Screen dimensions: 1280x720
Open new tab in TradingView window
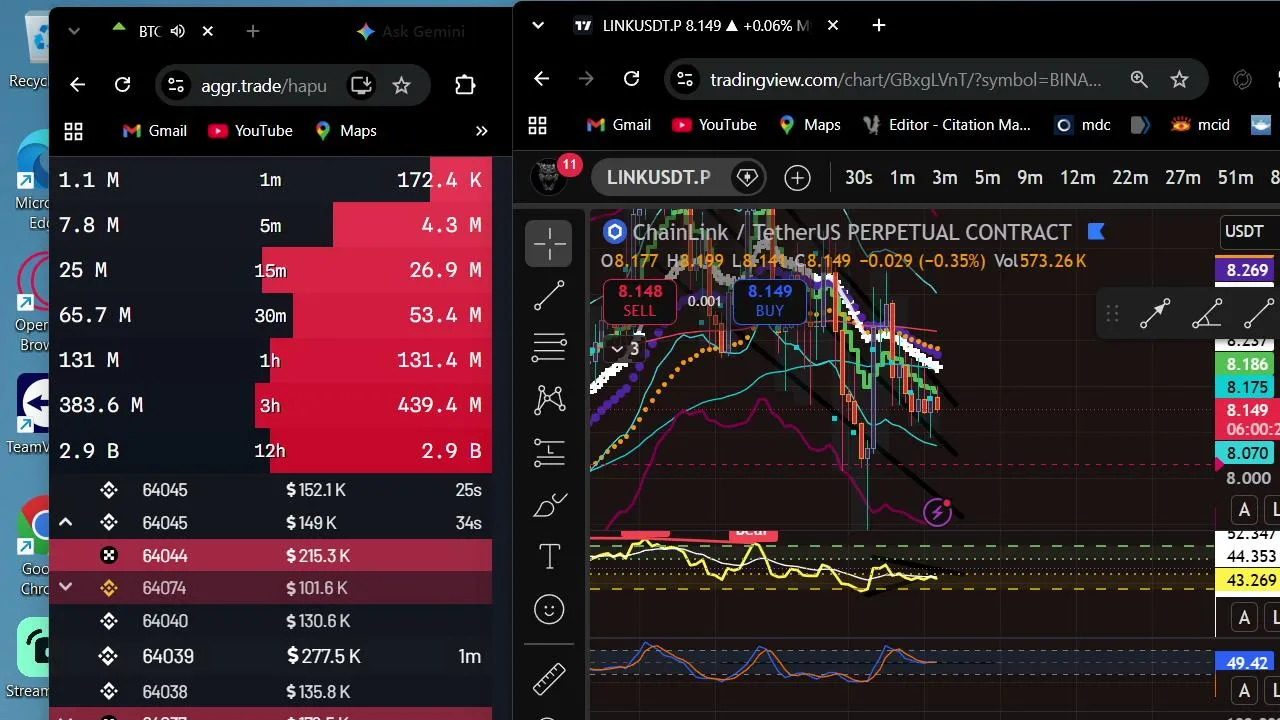879,25
